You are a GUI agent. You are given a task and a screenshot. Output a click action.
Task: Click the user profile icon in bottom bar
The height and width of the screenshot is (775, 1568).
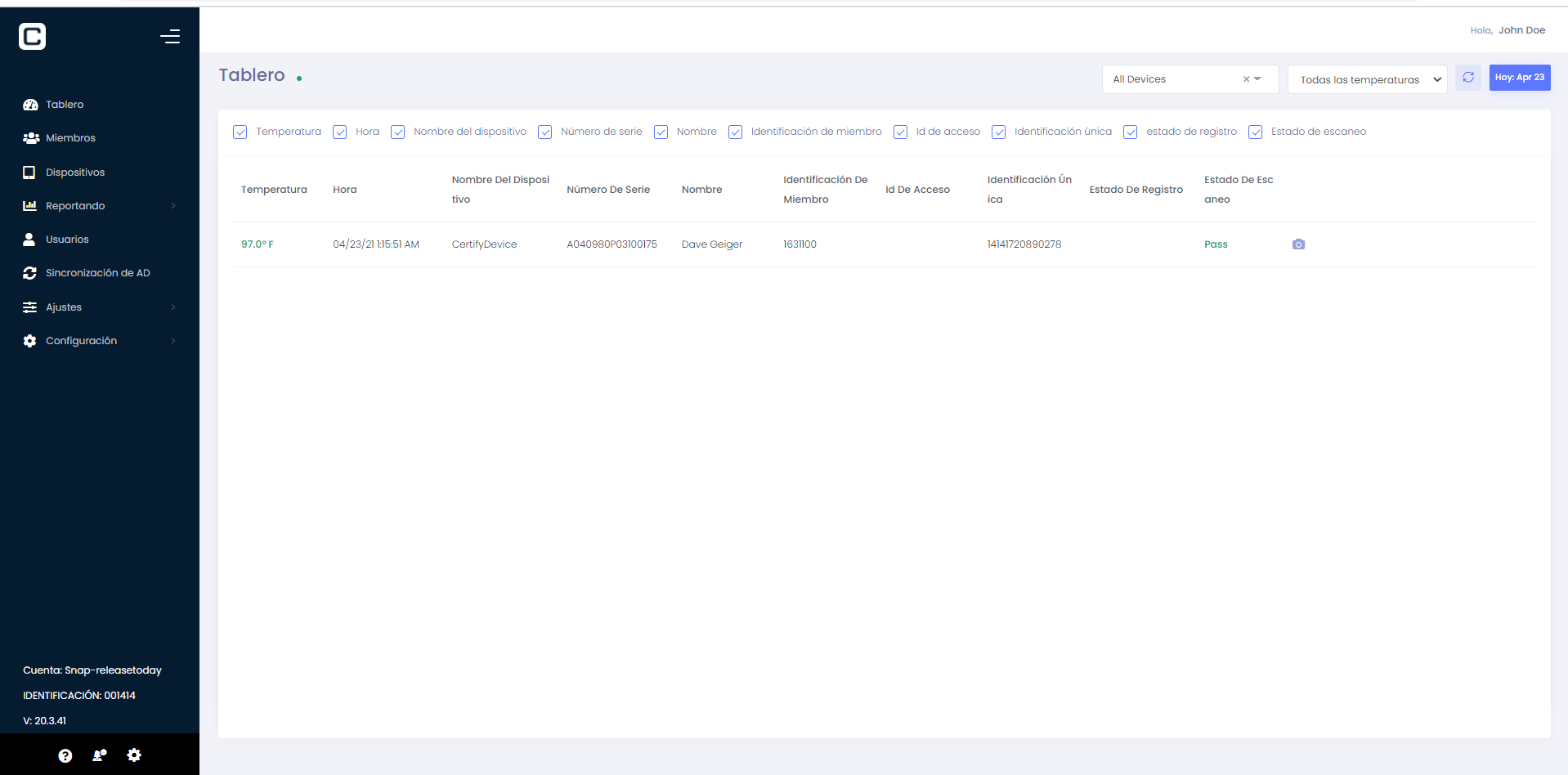[100, 755]
